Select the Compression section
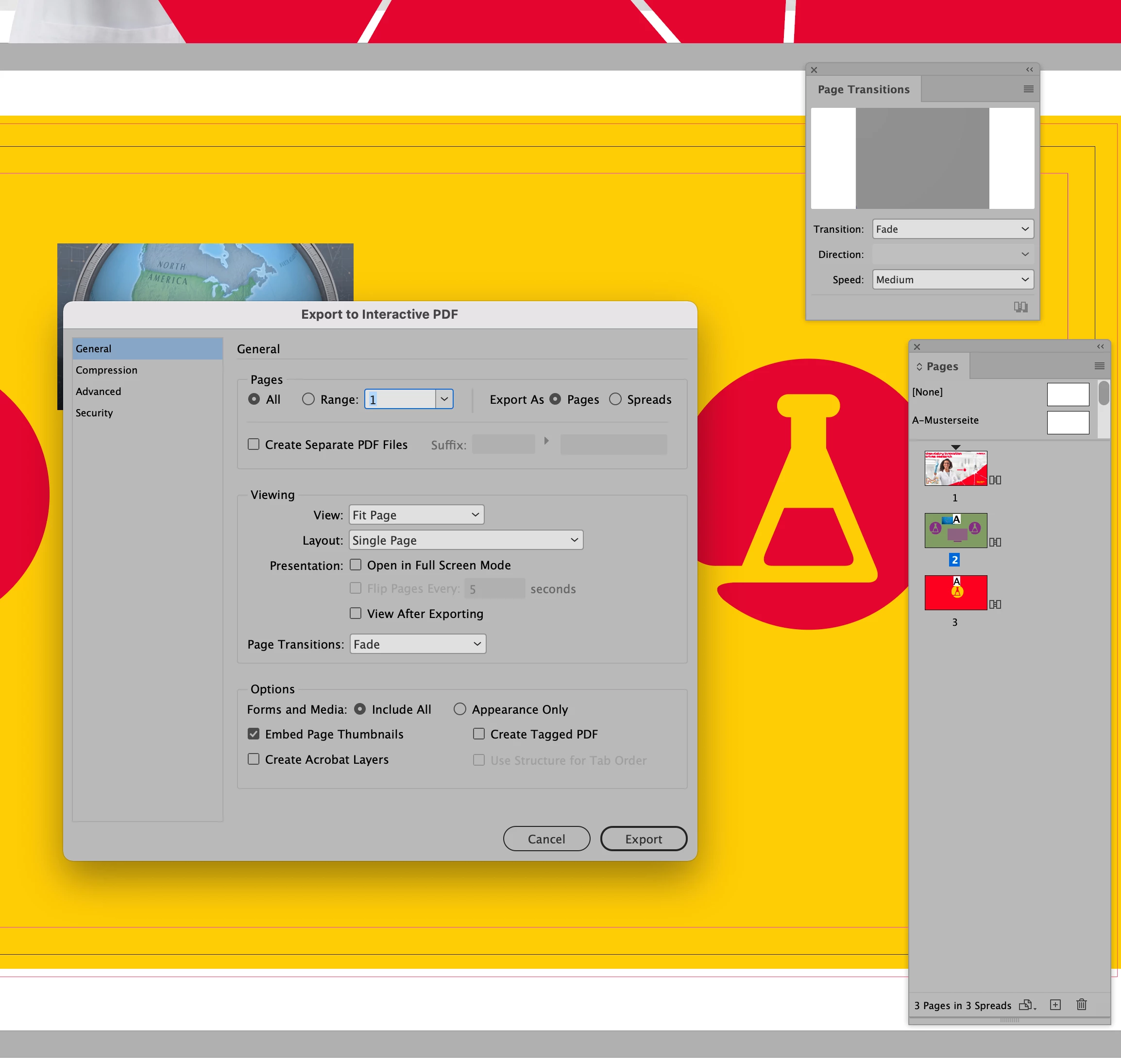1121x1064 pixels. click(x=148, y=370)
